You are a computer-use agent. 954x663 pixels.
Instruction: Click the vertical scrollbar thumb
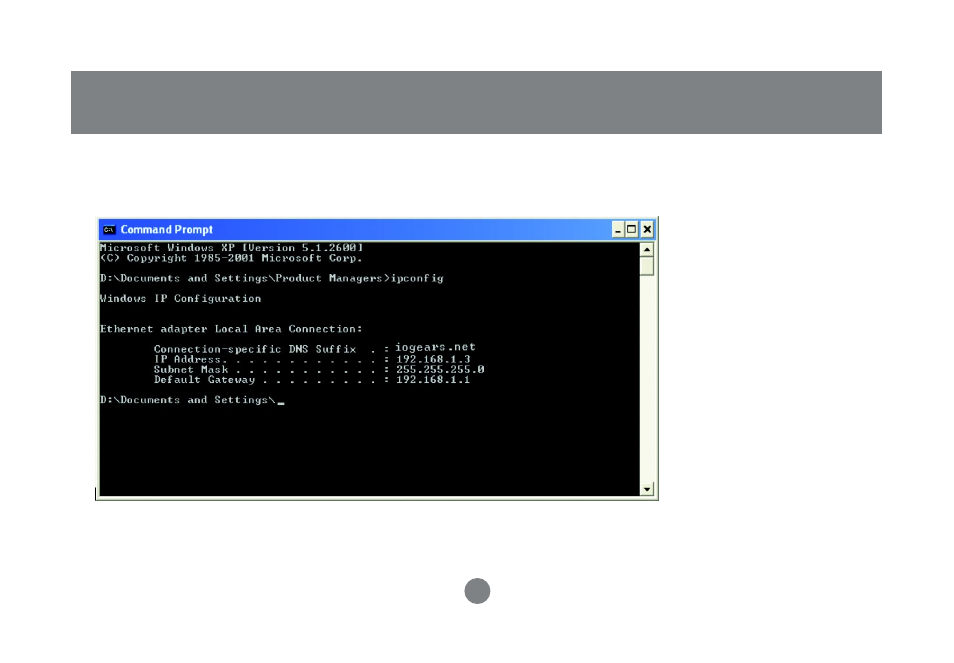click(x=647, y=266)
